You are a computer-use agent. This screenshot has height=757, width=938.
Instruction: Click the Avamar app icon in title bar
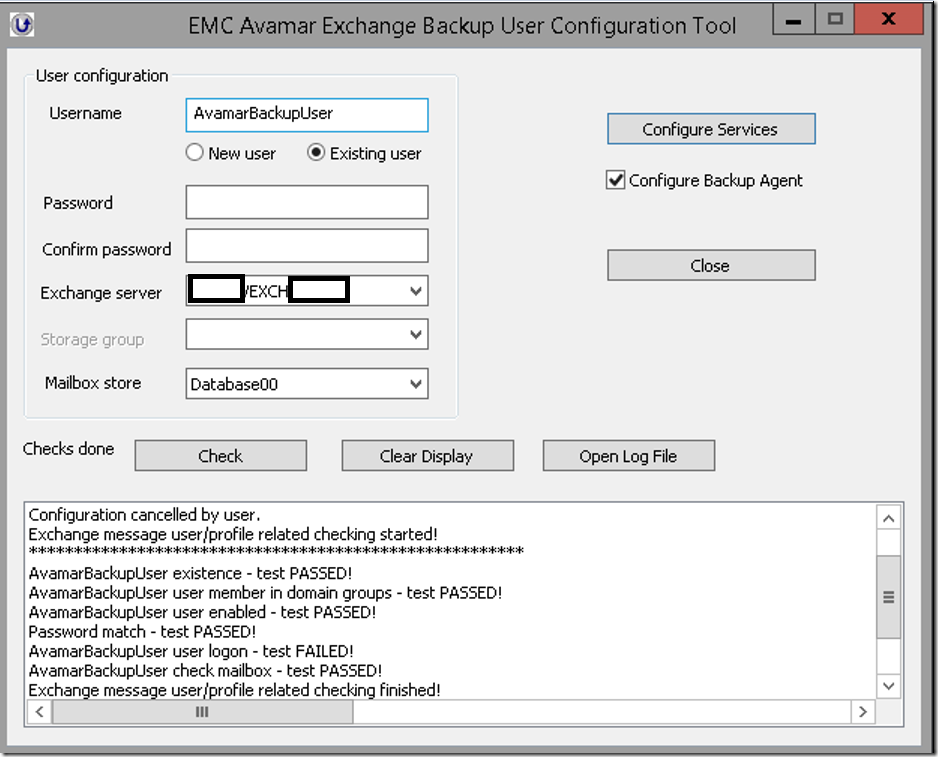coord(22,25)
